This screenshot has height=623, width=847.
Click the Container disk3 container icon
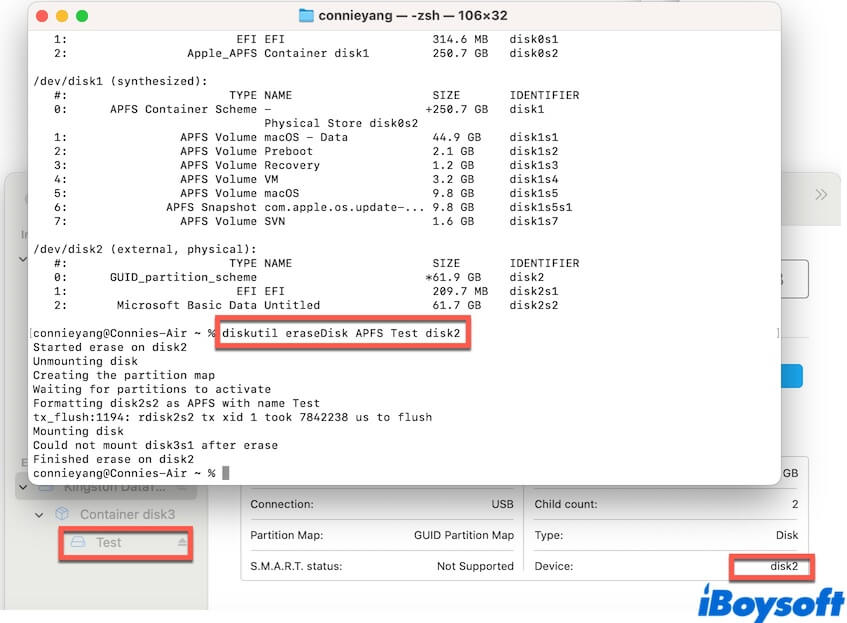(x=63, y=514)
